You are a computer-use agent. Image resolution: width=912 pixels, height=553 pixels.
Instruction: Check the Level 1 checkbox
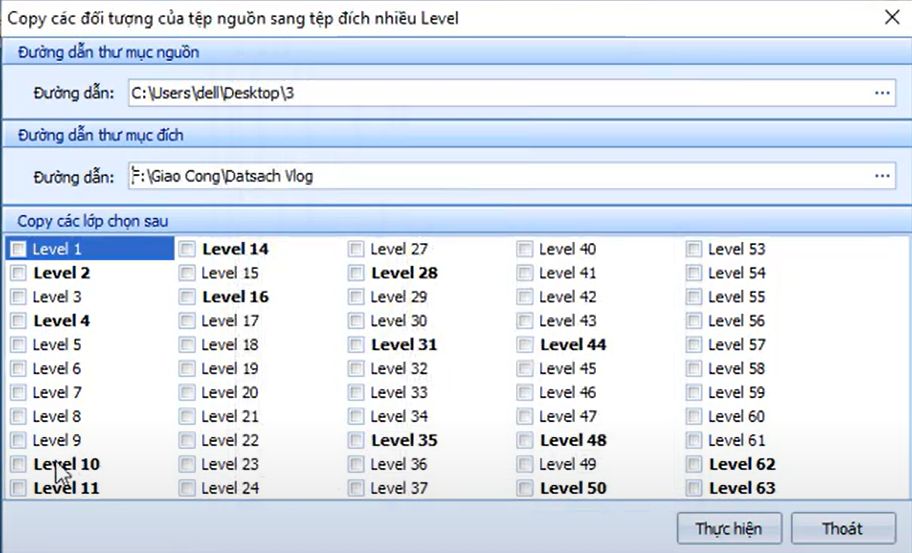click(19, 249)
